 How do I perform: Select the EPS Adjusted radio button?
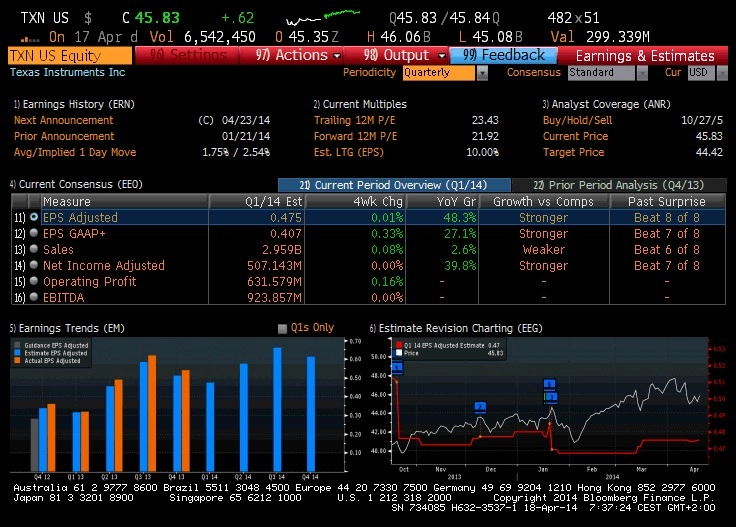coord(34,217)
